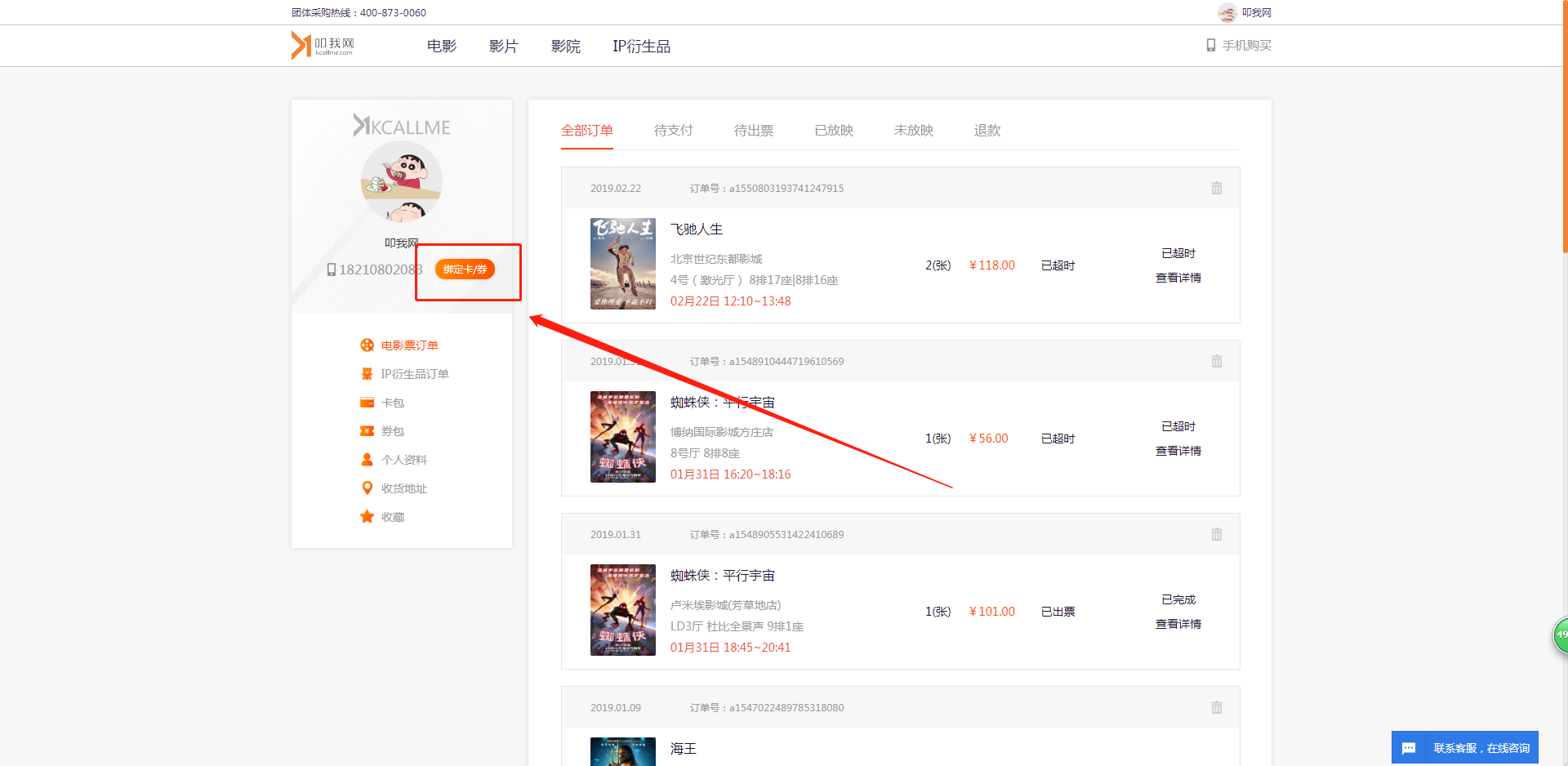Click cinema name 卢米埃影城(芳草地店)

pos(726,605)
